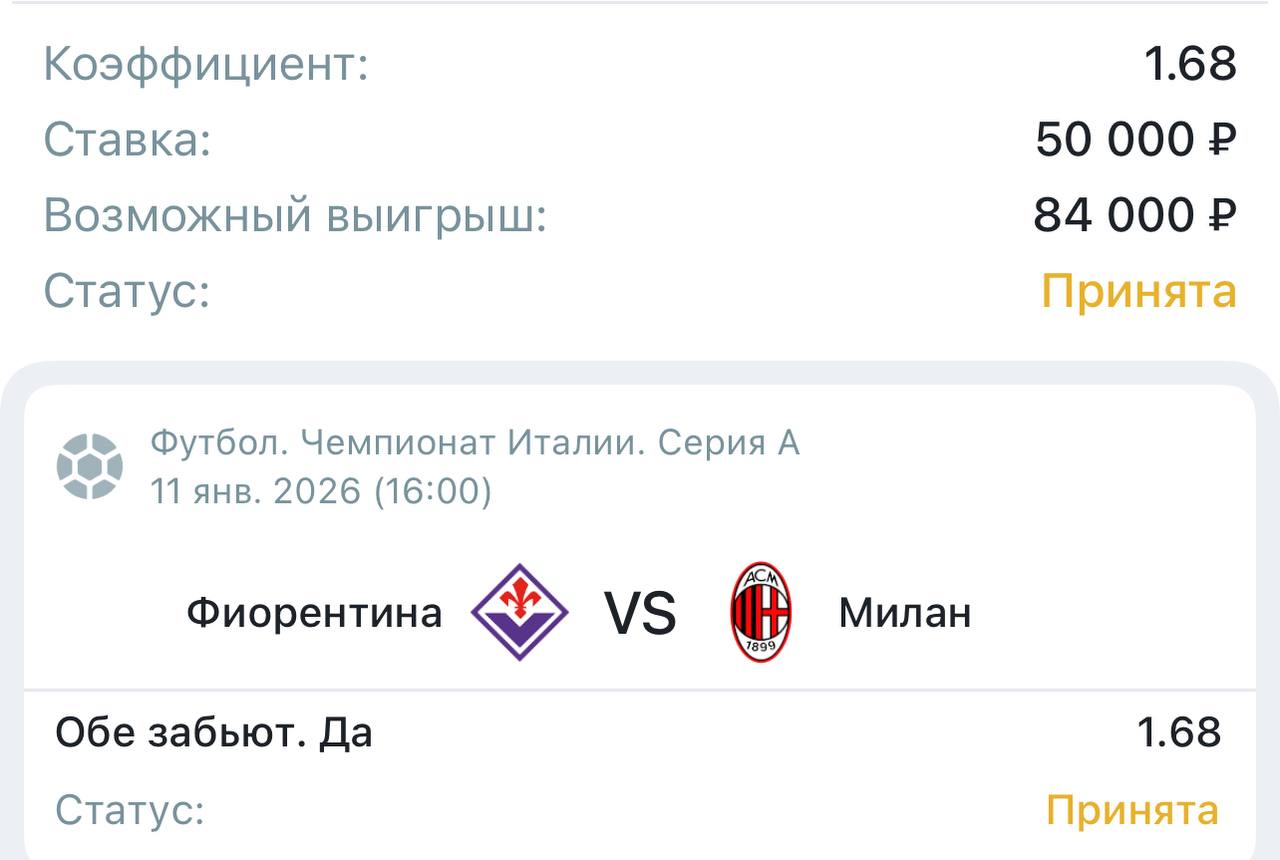
Task: Click the football sport icon
Action: pos(90,466)
